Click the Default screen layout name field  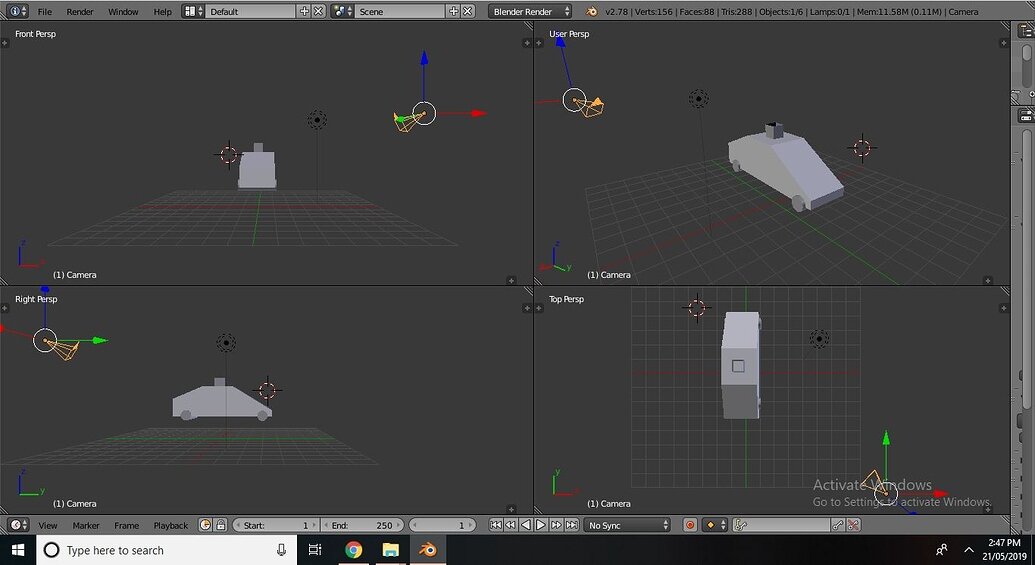tap(250, 11)
